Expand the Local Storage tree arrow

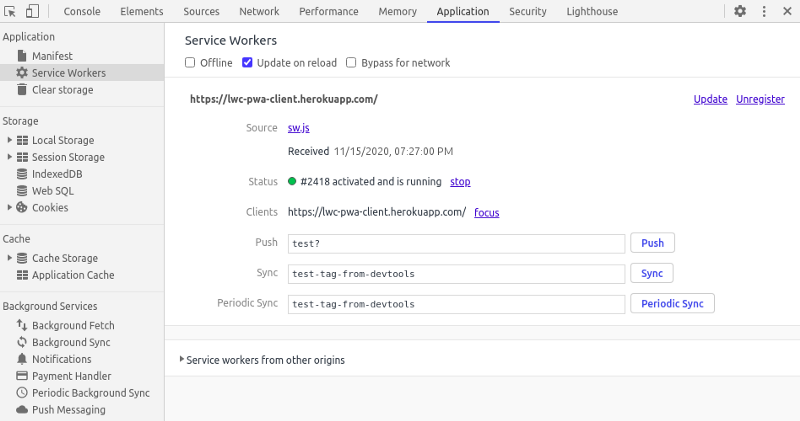coord(9,140)
